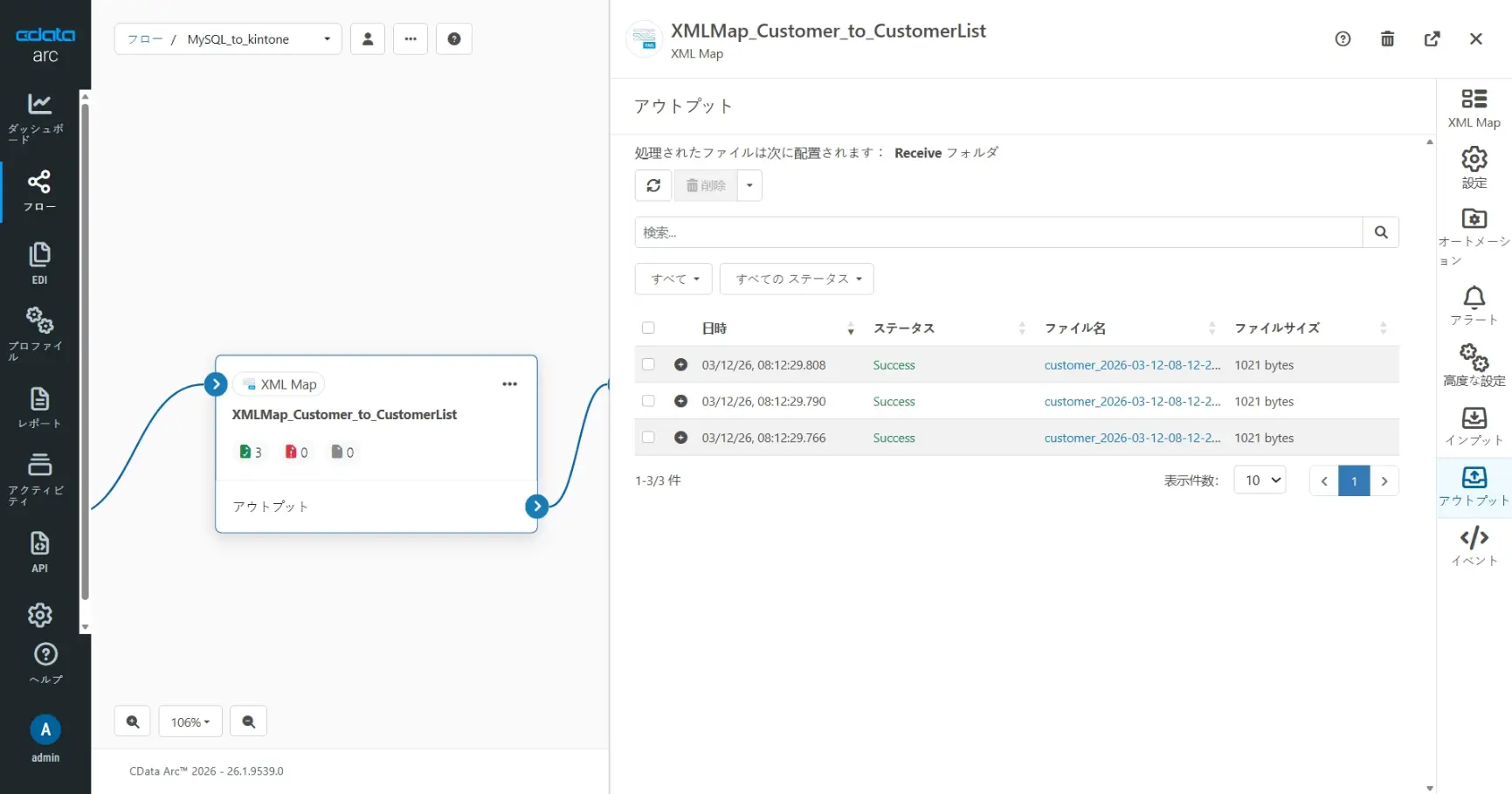Refresh the output file list

tap(653, 185)
